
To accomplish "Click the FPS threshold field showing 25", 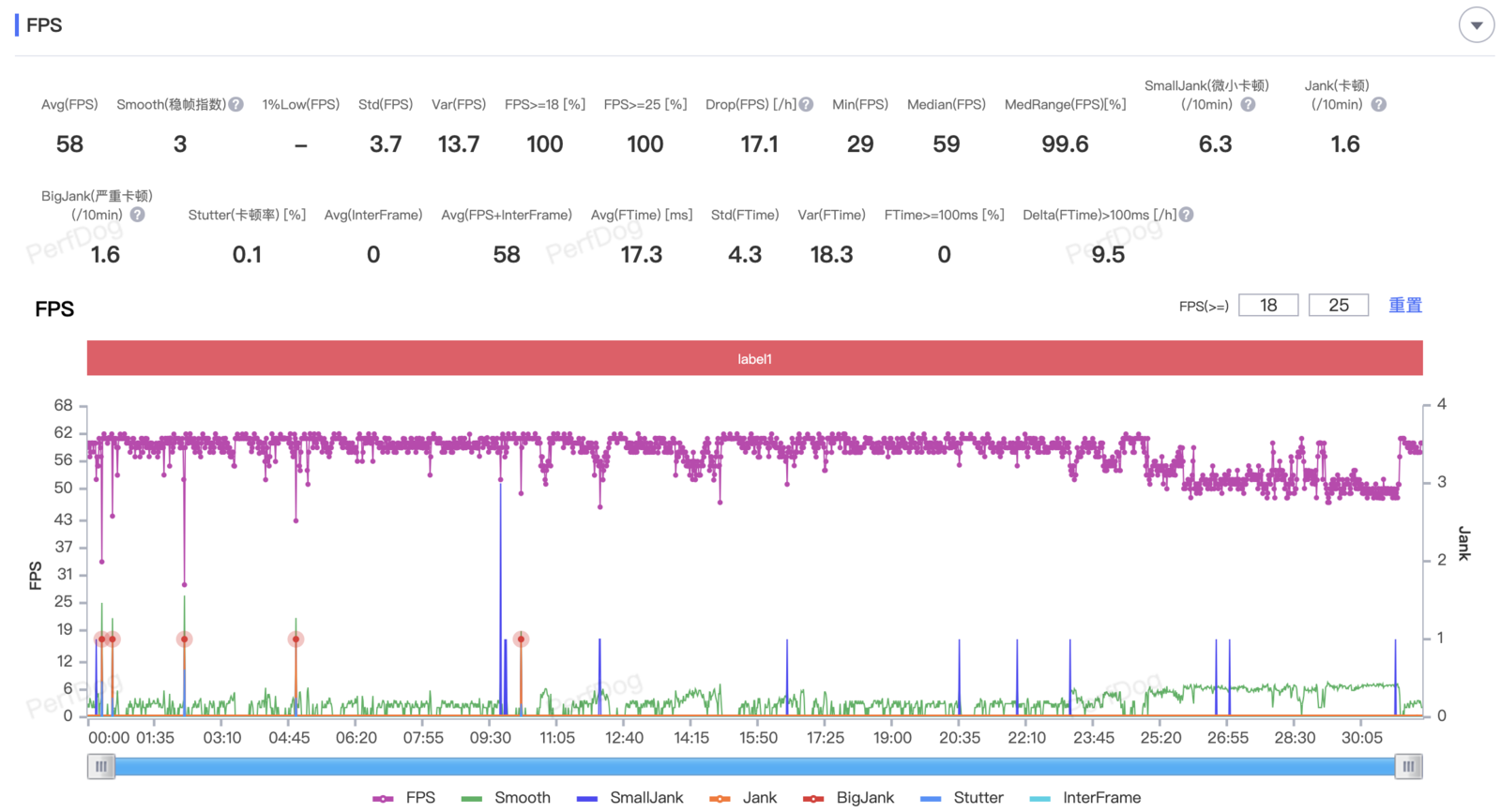I will click(1339, 306).
